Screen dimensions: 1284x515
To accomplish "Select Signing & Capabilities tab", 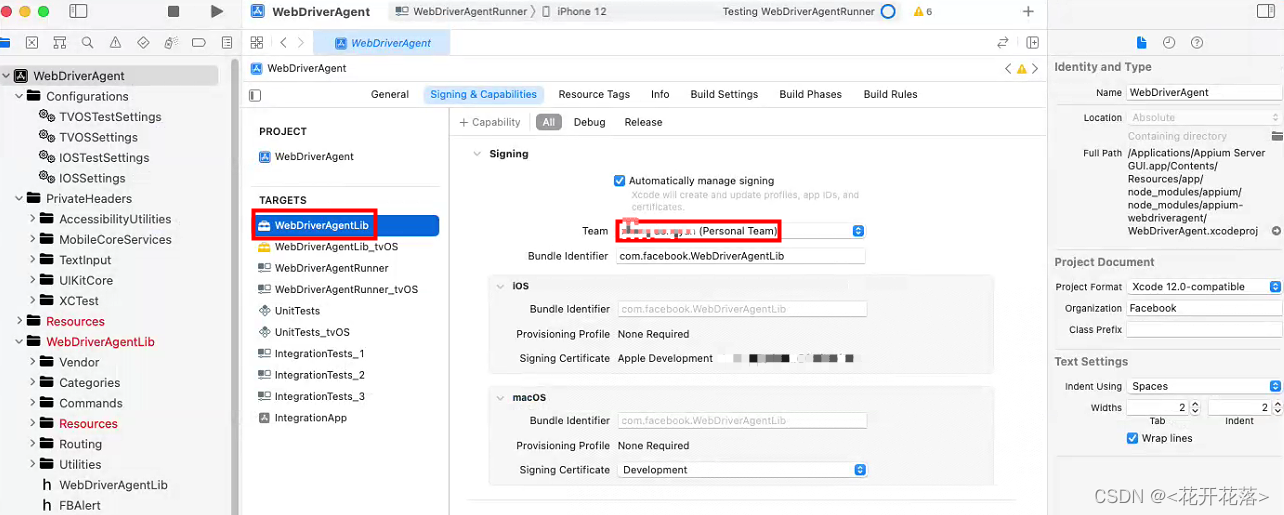I will (483, 94).
